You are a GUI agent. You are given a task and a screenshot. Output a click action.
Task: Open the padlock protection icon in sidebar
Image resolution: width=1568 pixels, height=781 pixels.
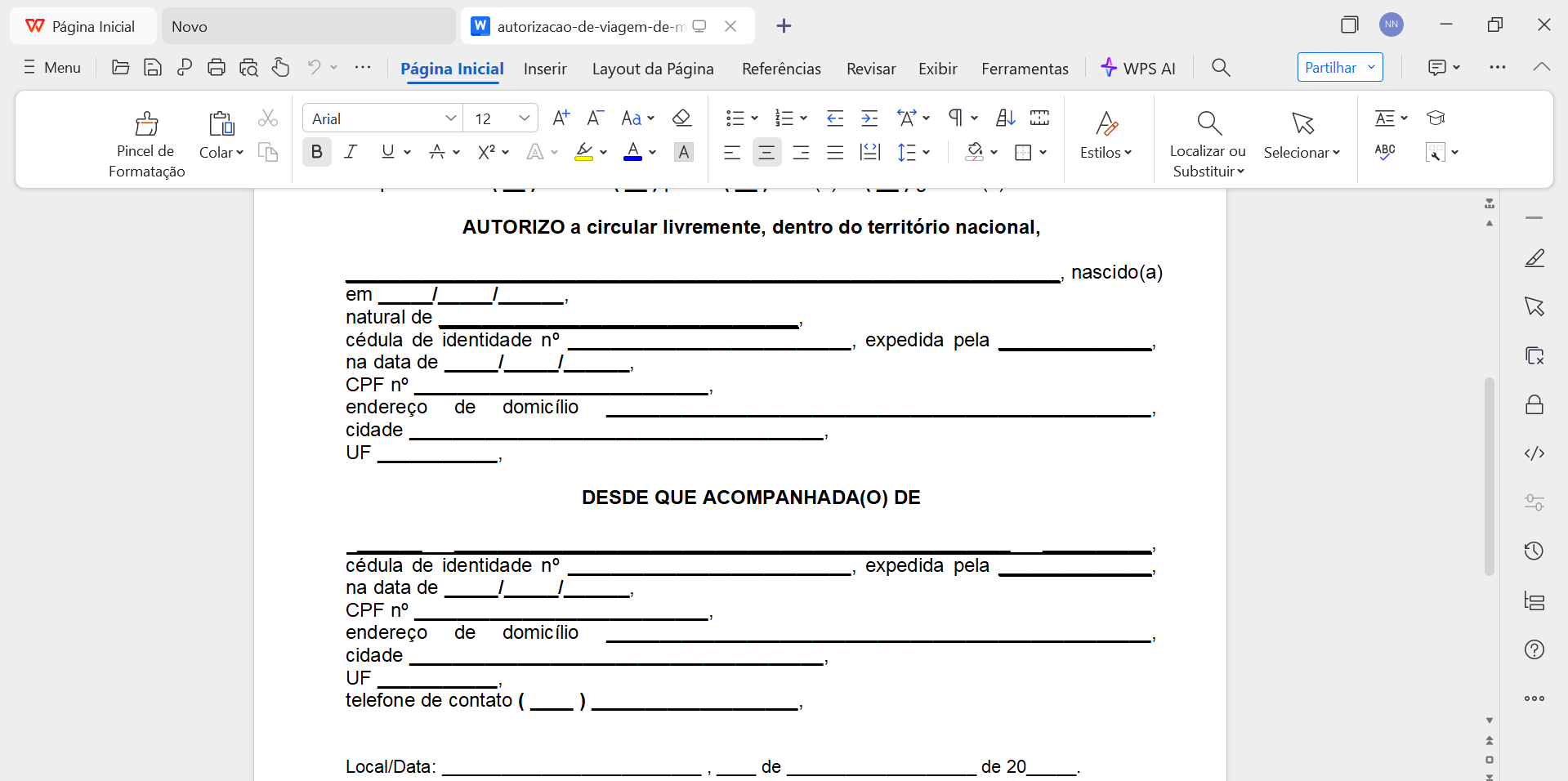(1534, 404)
